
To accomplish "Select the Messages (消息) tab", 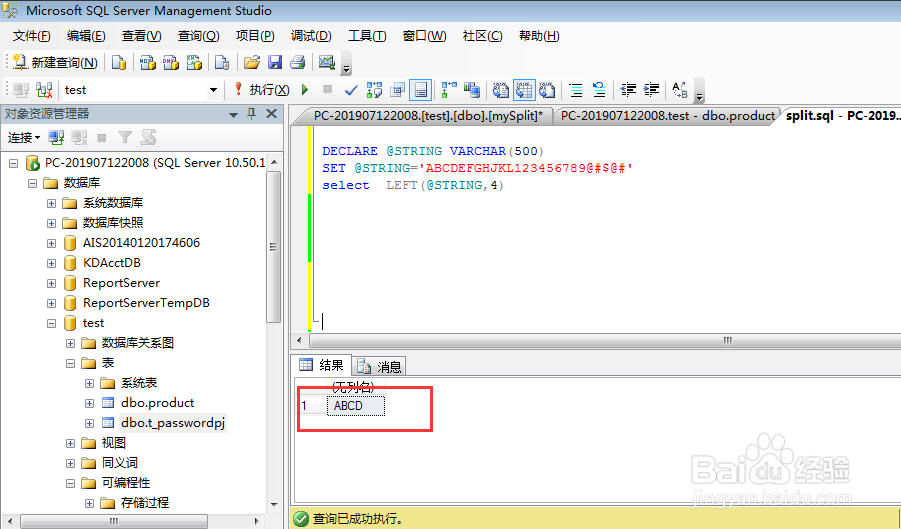I will pyautogui.click(x=379, y=366).
